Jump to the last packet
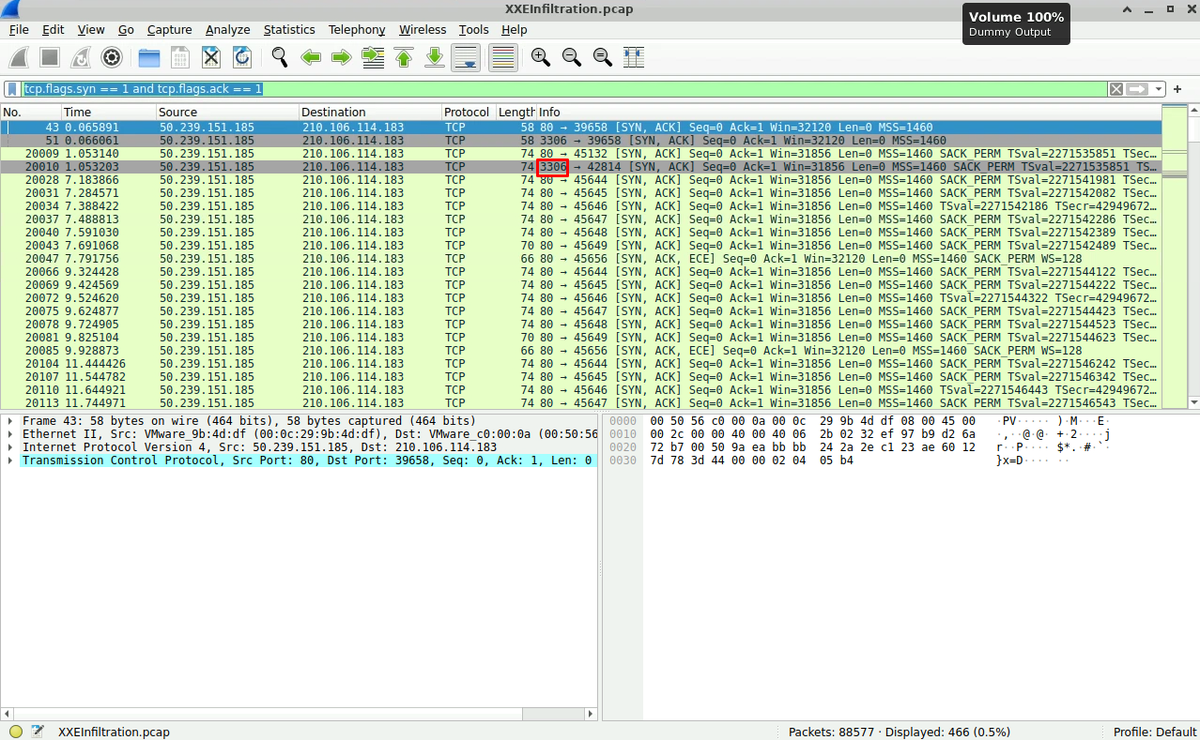The width and height of the screenshot is (1200, 740). (x=435, y=58)
